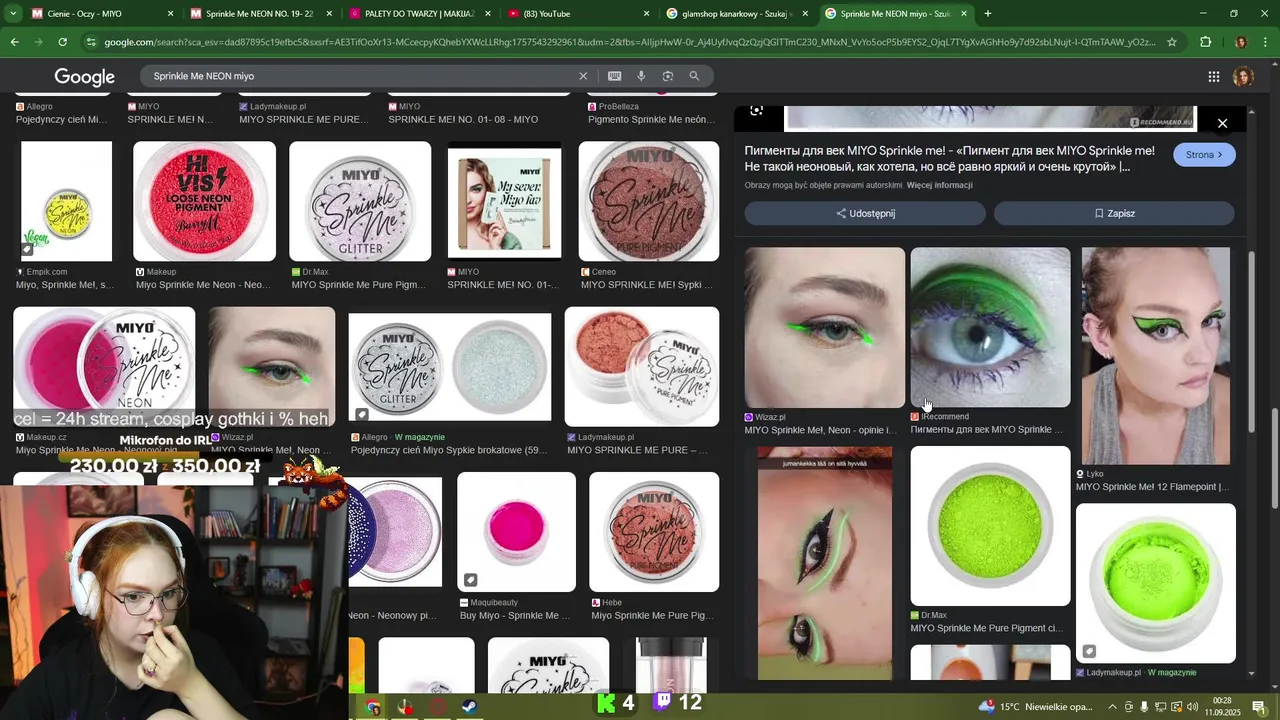Open the Chrome extensions menu
This screenshot has height=720, width=1280.
tap(1205, 42)
